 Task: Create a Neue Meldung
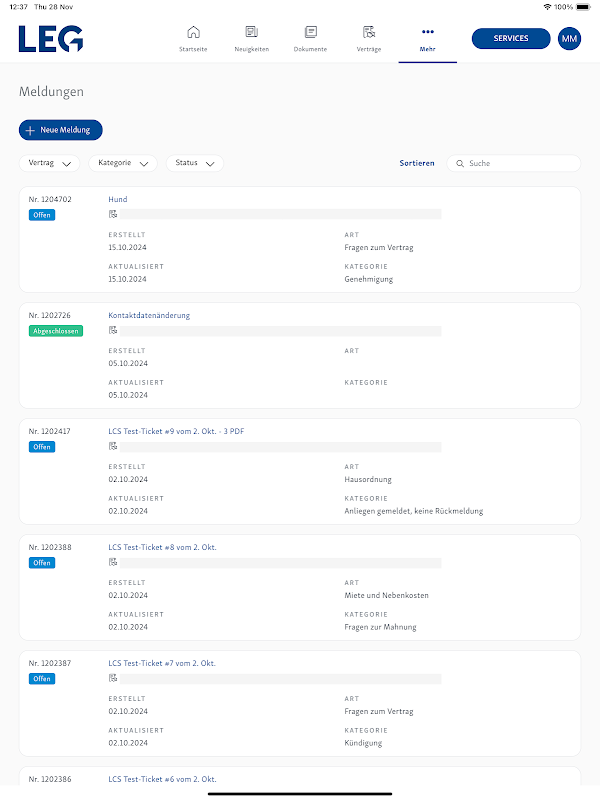[x=61, y=130]
